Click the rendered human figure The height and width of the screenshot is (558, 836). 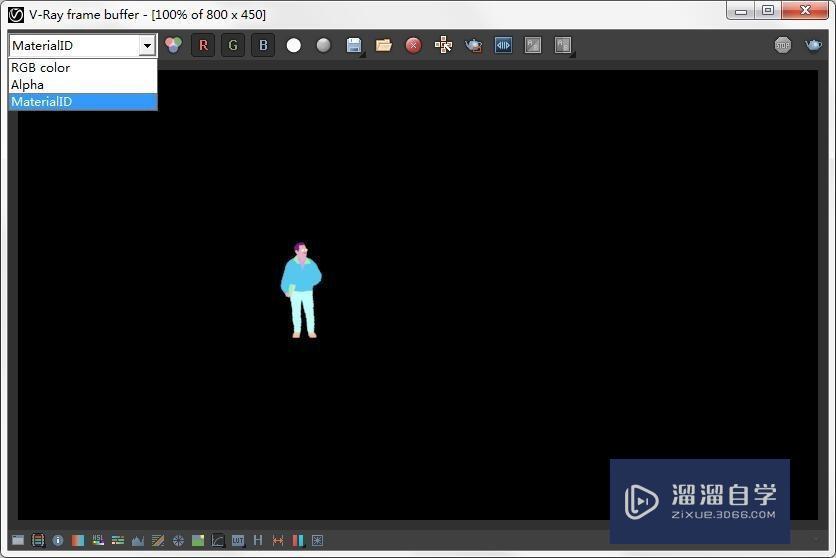(301, 290)
